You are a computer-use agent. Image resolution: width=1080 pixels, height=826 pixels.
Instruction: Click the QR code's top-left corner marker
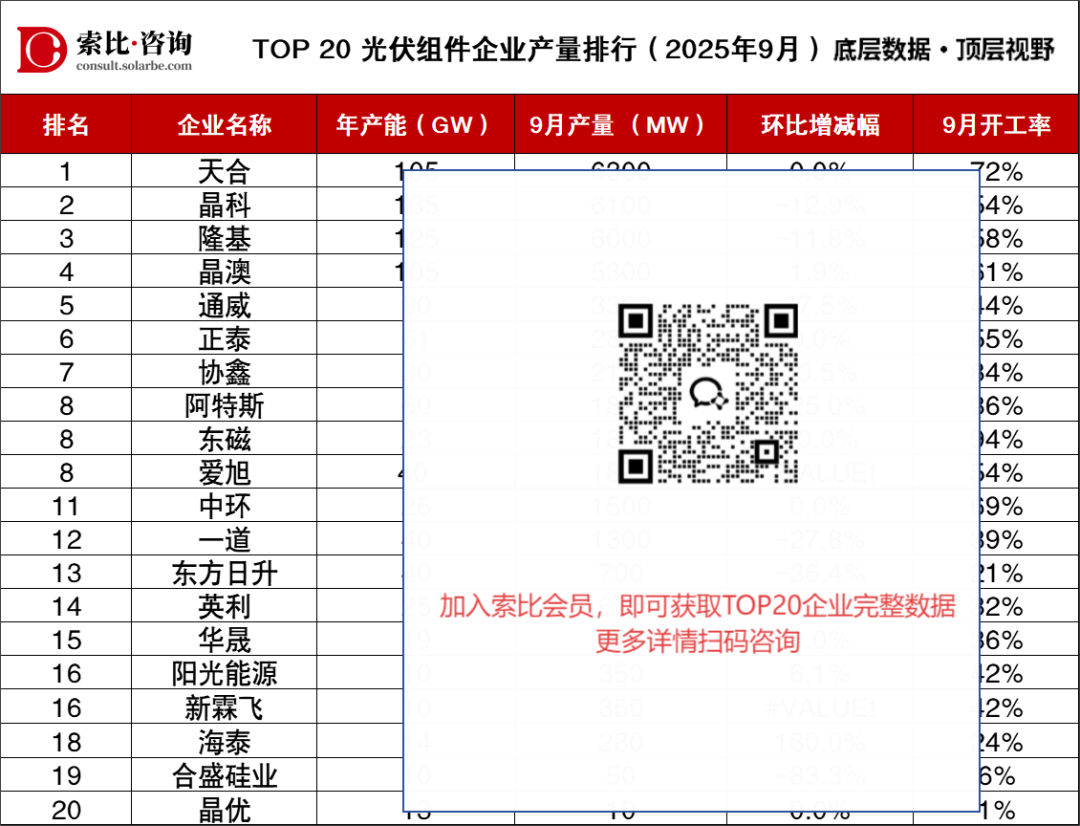tap(636, 320)
